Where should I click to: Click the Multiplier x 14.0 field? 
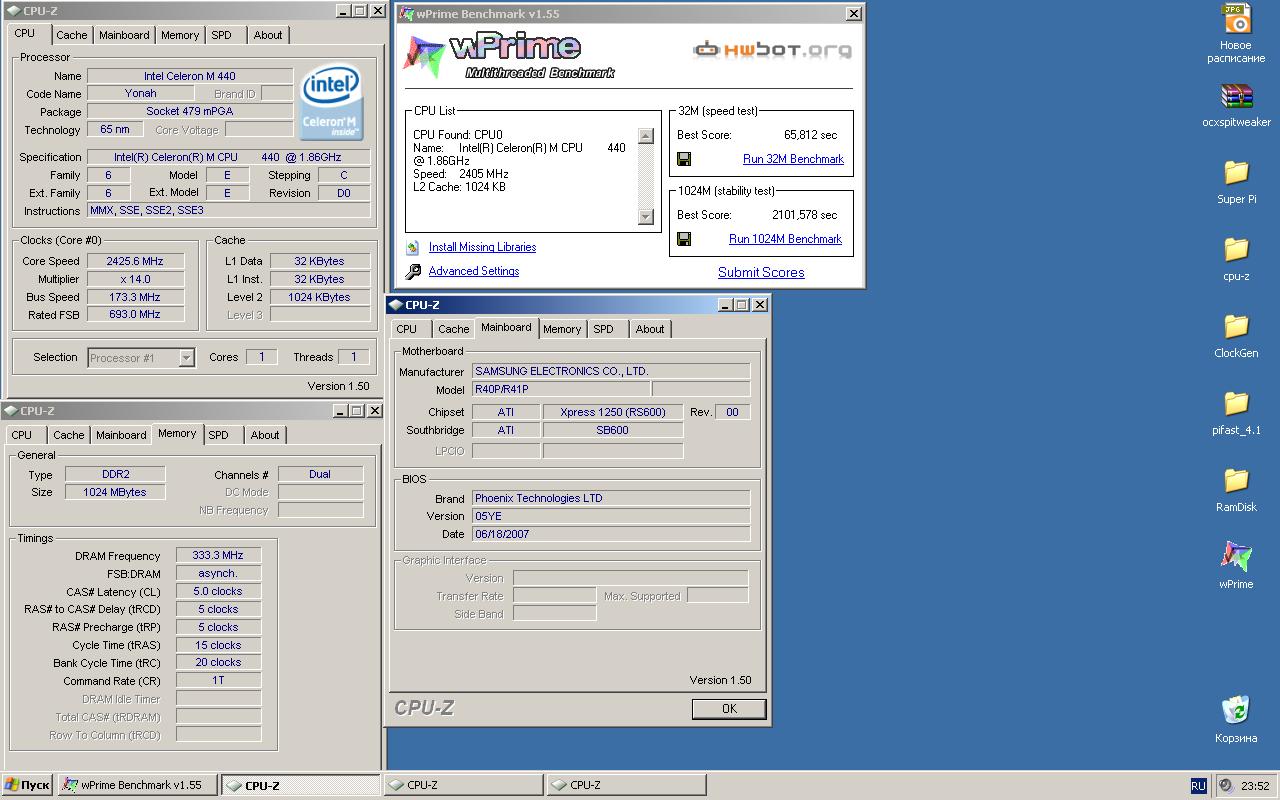tap(135, 279)
